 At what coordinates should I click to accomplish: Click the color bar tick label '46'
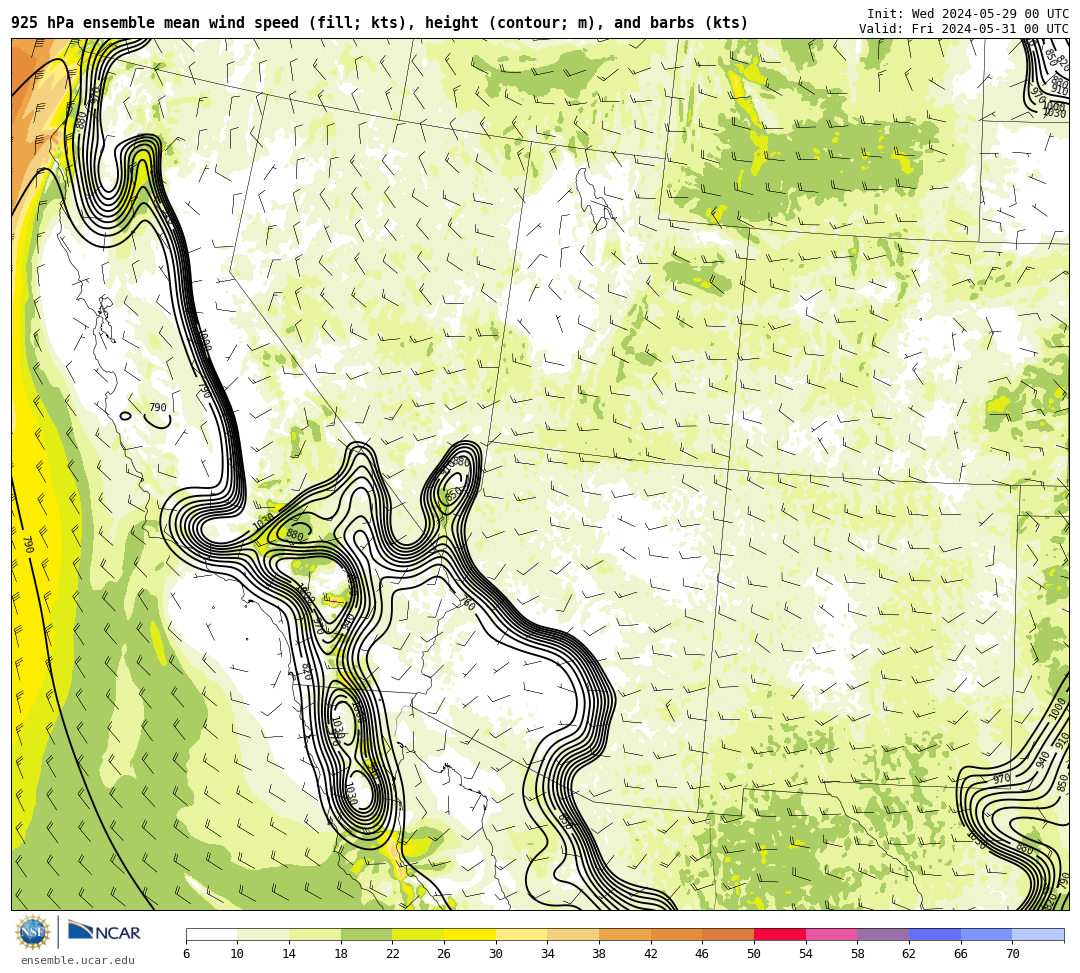(703, 954)
